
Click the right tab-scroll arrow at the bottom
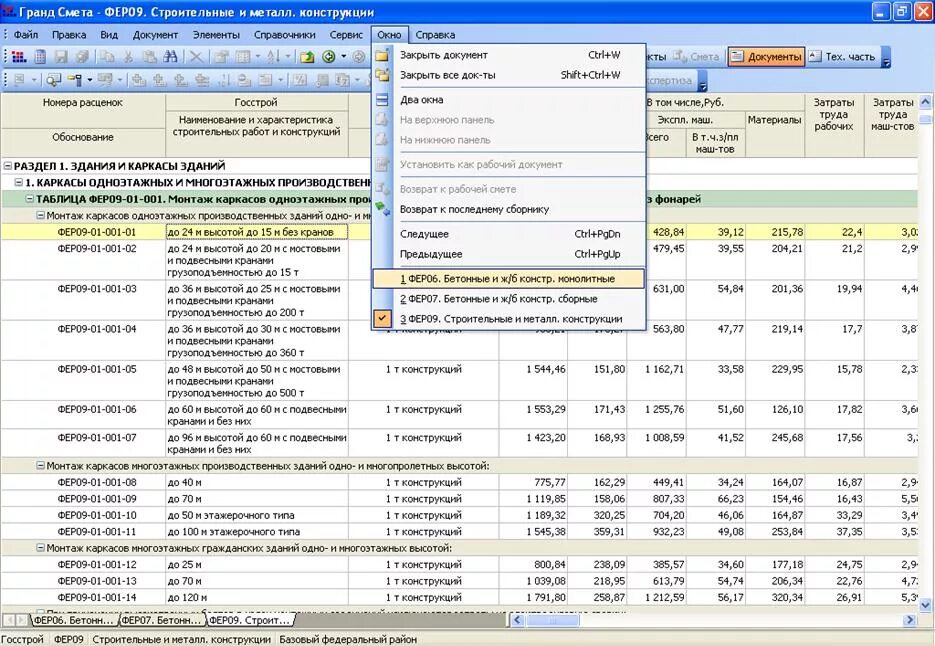(21, 620)
